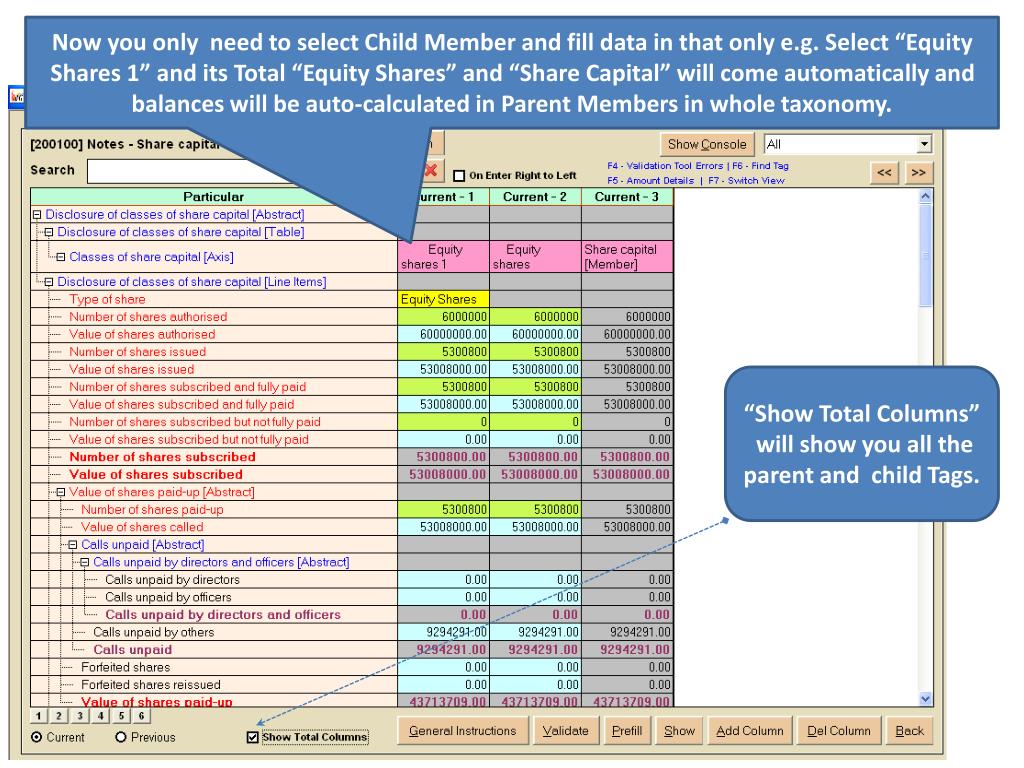Screen dimensions: 1024x768
Task: Click the vertical scrollbar down arrow
Action: [925, 699]
